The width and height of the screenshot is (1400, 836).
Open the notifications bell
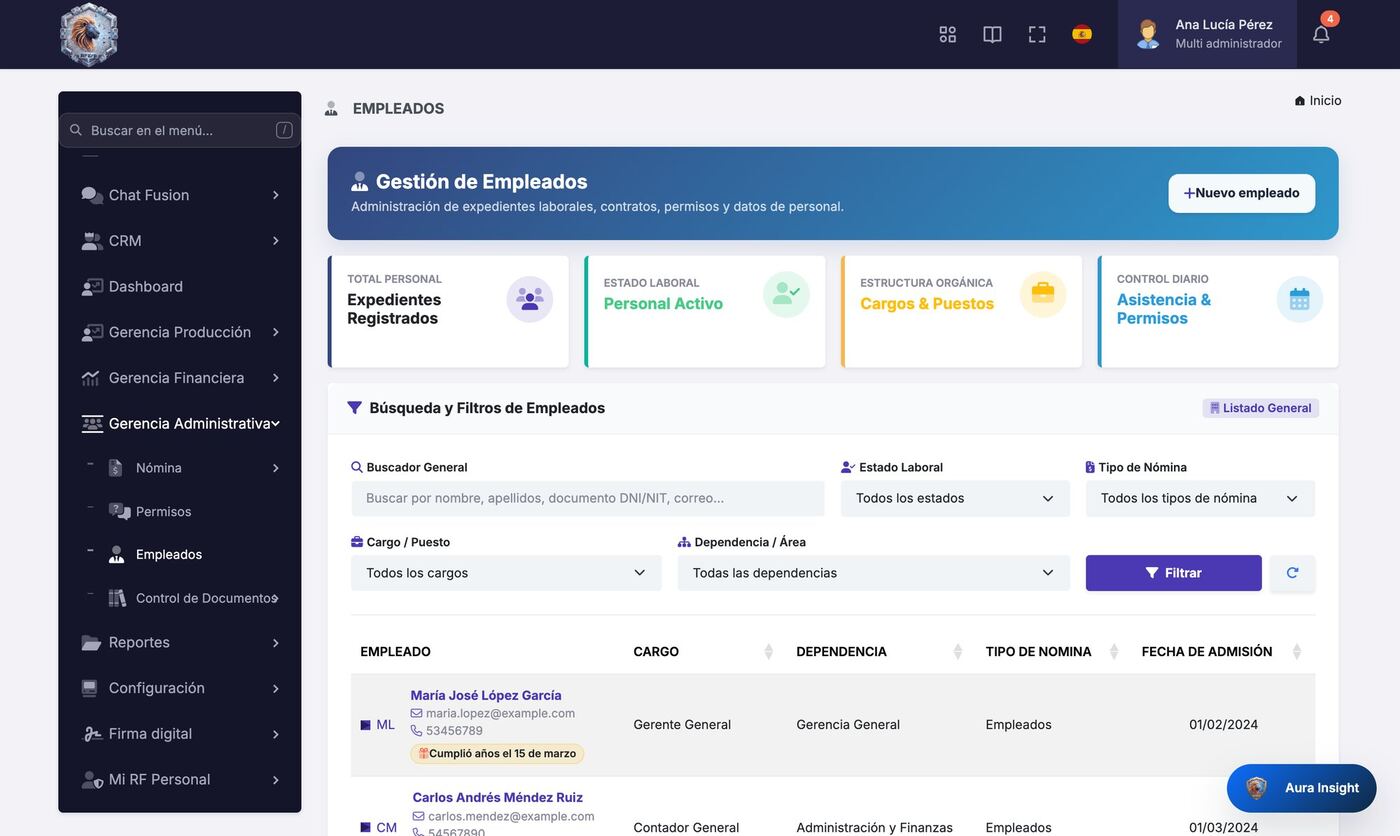(1321, 34)
